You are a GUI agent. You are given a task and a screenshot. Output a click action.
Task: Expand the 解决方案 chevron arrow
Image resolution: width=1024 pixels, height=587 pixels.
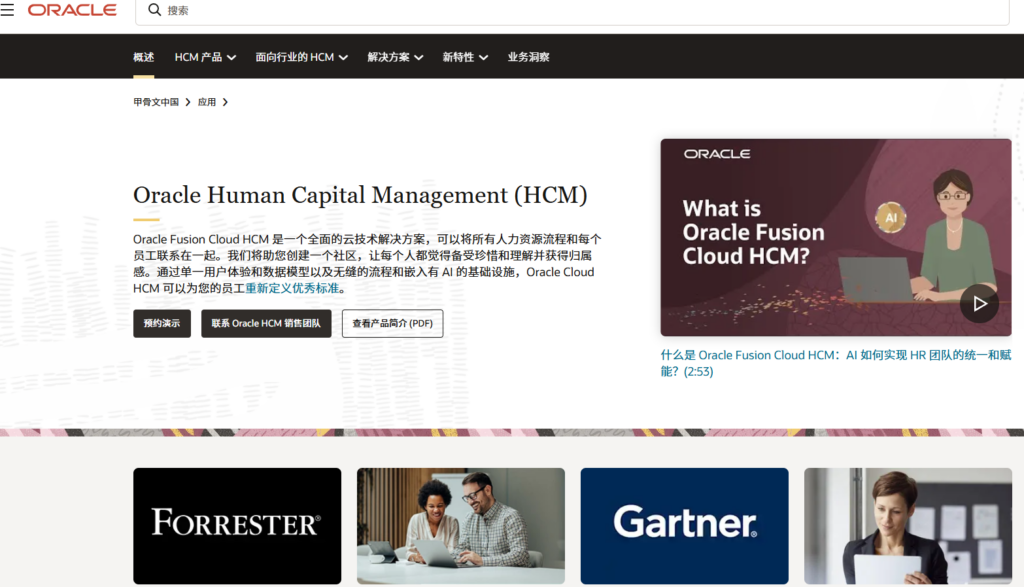pos(419,57)
